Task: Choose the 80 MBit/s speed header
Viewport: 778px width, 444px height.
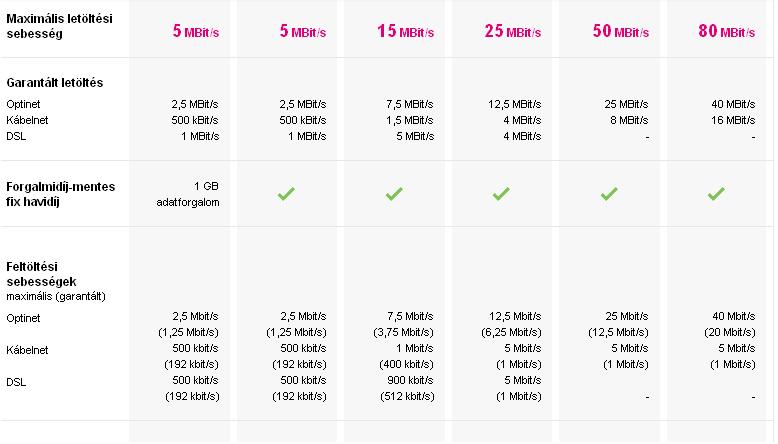Action: click(x=726, y=31)
